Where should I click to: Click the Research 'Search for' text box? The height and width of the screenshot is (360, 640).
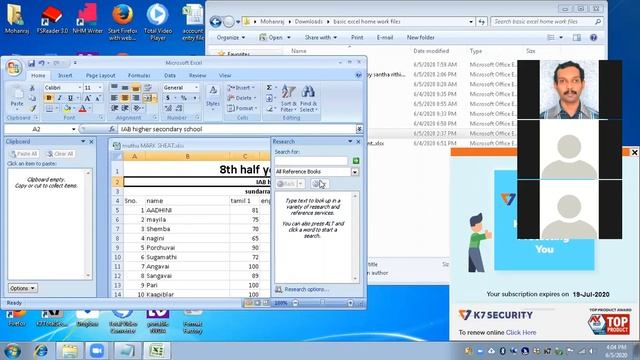311,161
